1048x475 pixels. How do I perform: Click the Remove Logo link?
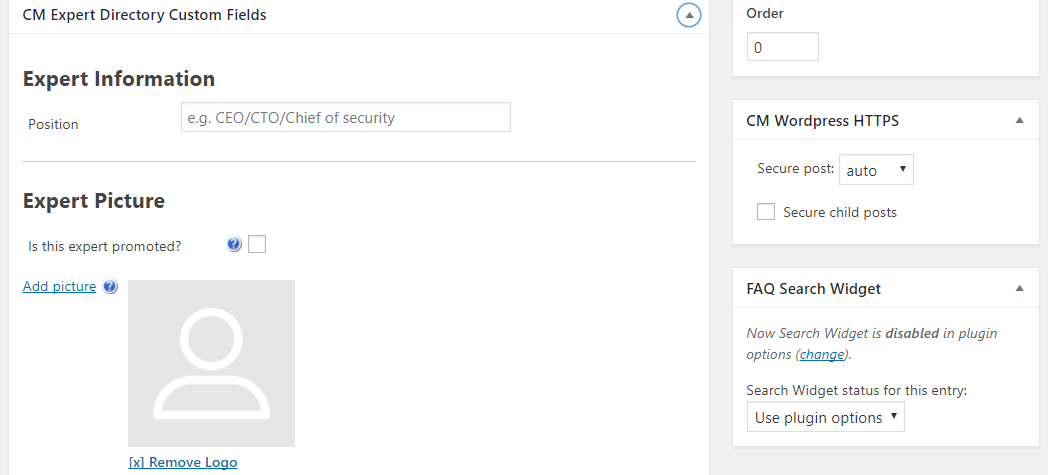(183, 462)
